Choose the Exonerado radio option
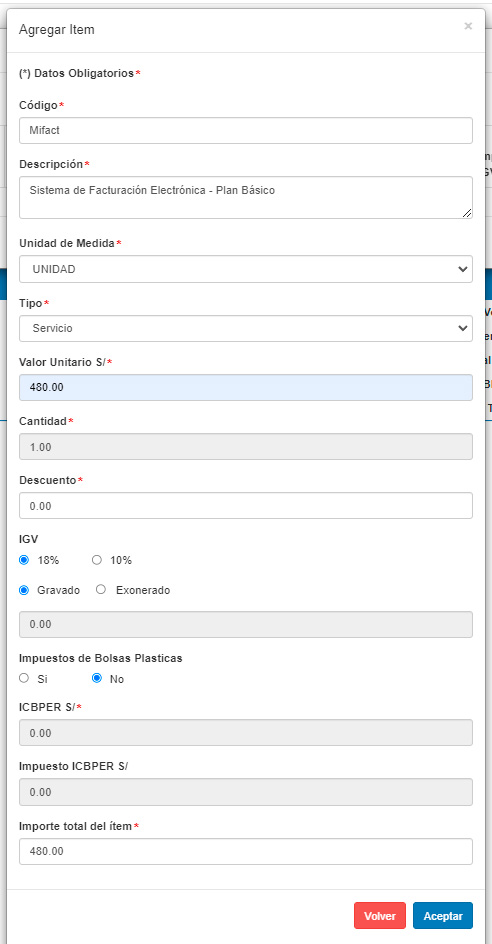 coord(101,590)
